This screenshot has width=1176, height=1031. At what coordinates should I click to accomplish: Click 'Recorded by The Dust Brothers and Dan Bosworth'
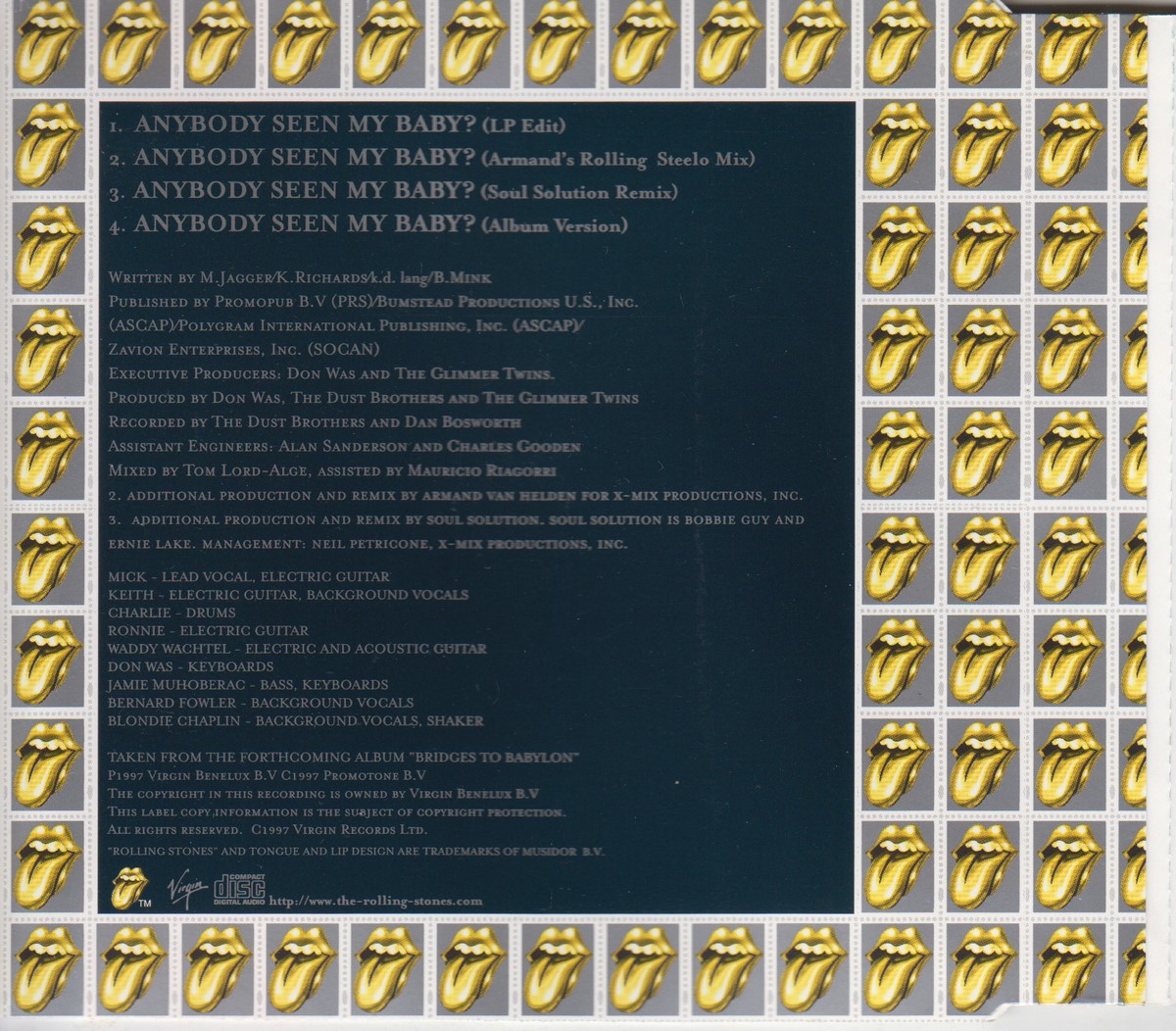315,422
